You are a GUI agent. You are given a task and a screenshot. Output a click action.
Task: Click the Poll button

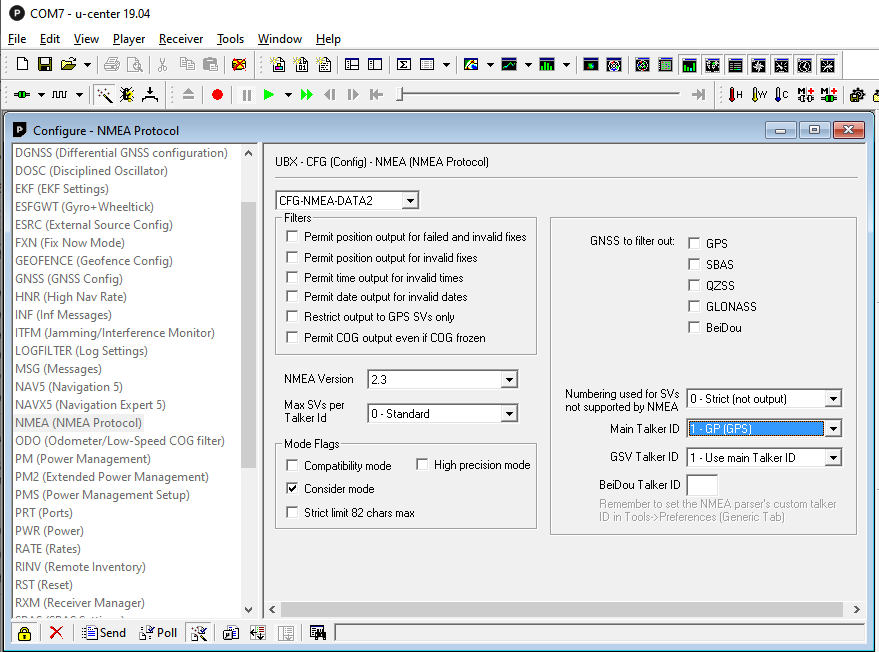158,633
